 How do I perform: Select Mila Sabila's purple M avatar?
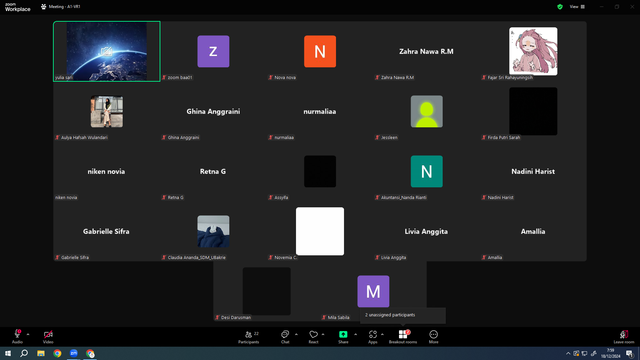(x=373, y=291)
